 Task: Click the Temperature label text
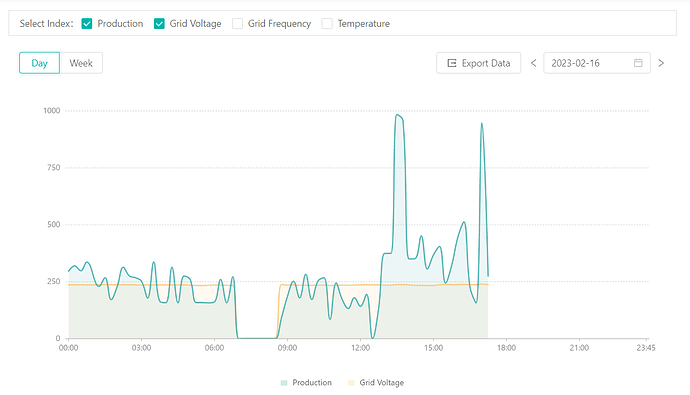pos(363,24)
